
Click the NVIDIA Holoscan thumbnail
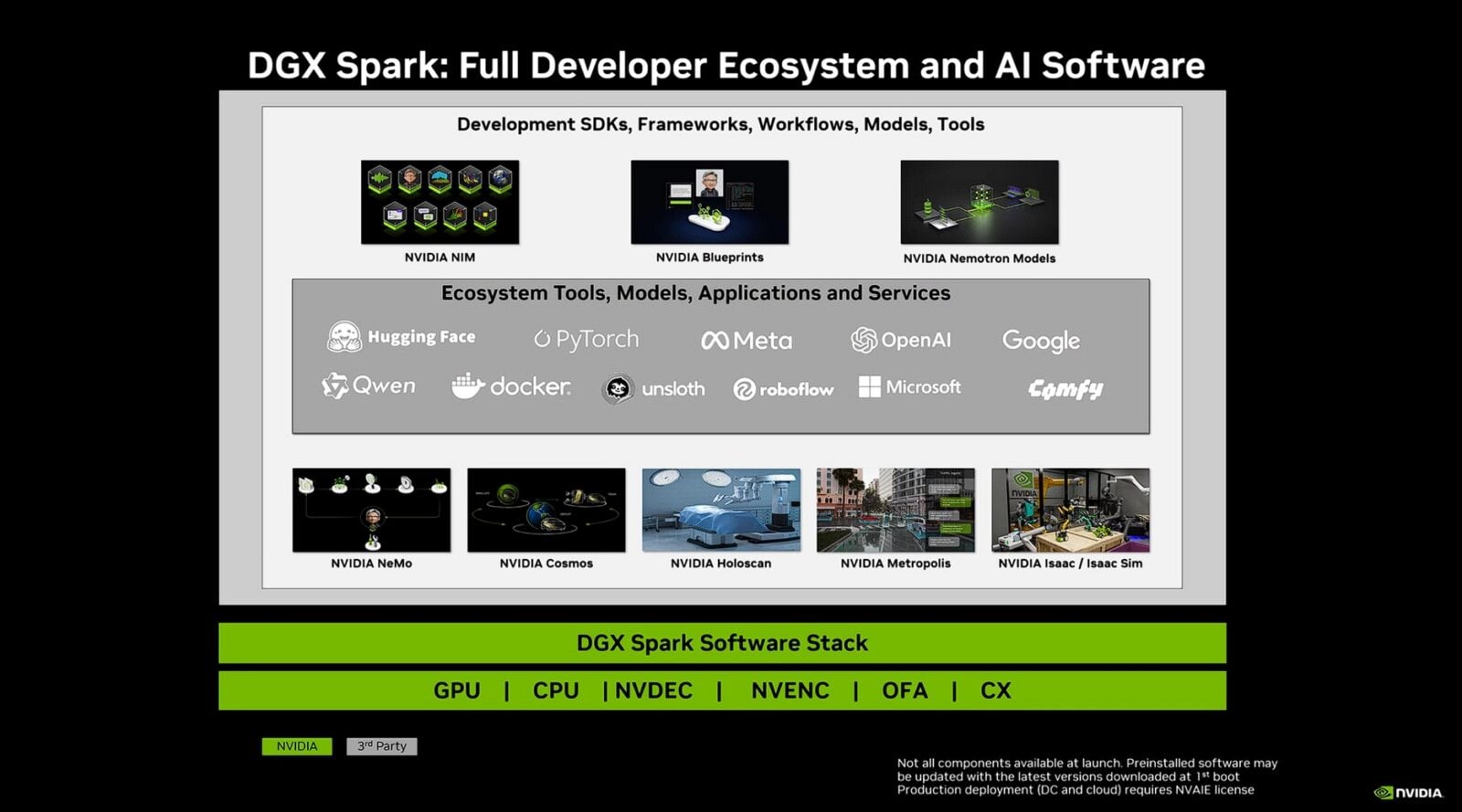tap(721, 510)
